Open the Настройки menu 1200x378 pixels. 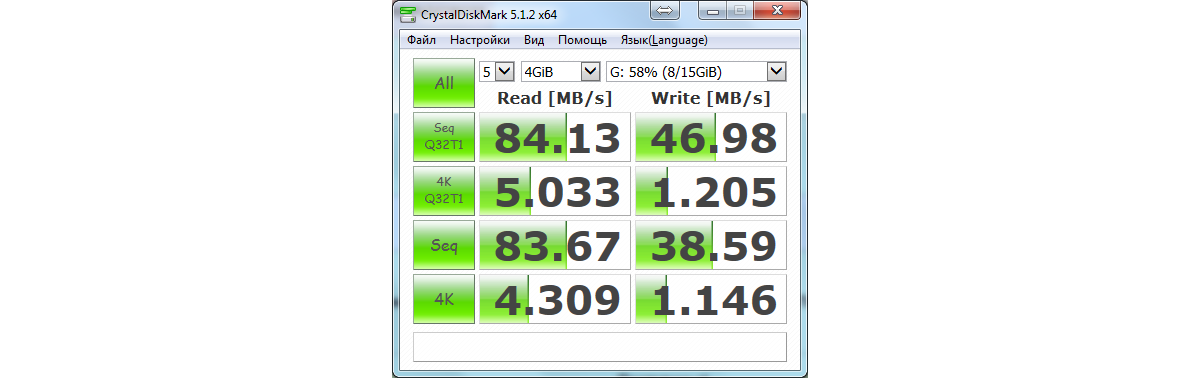(480, 40)
